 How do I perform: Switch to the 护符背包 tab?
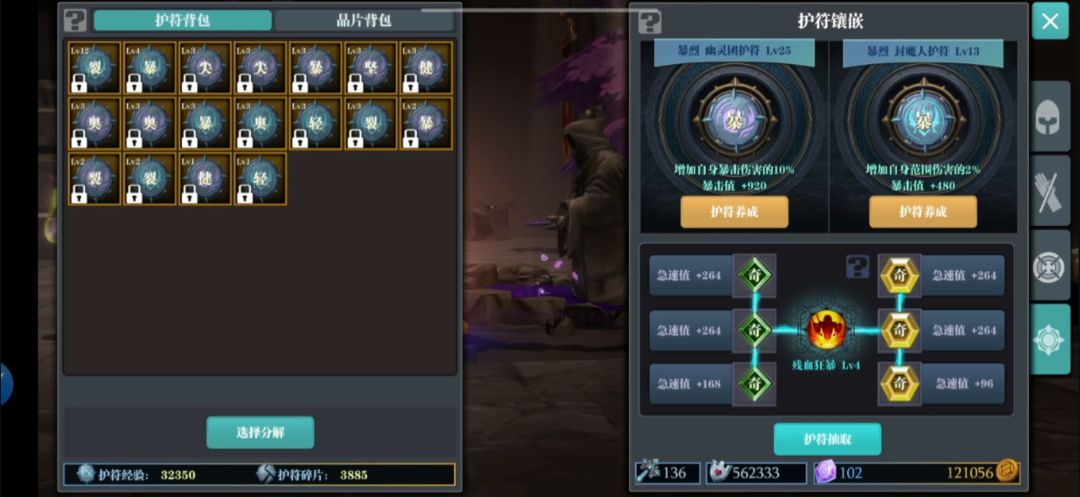click(x=183, y=20)
